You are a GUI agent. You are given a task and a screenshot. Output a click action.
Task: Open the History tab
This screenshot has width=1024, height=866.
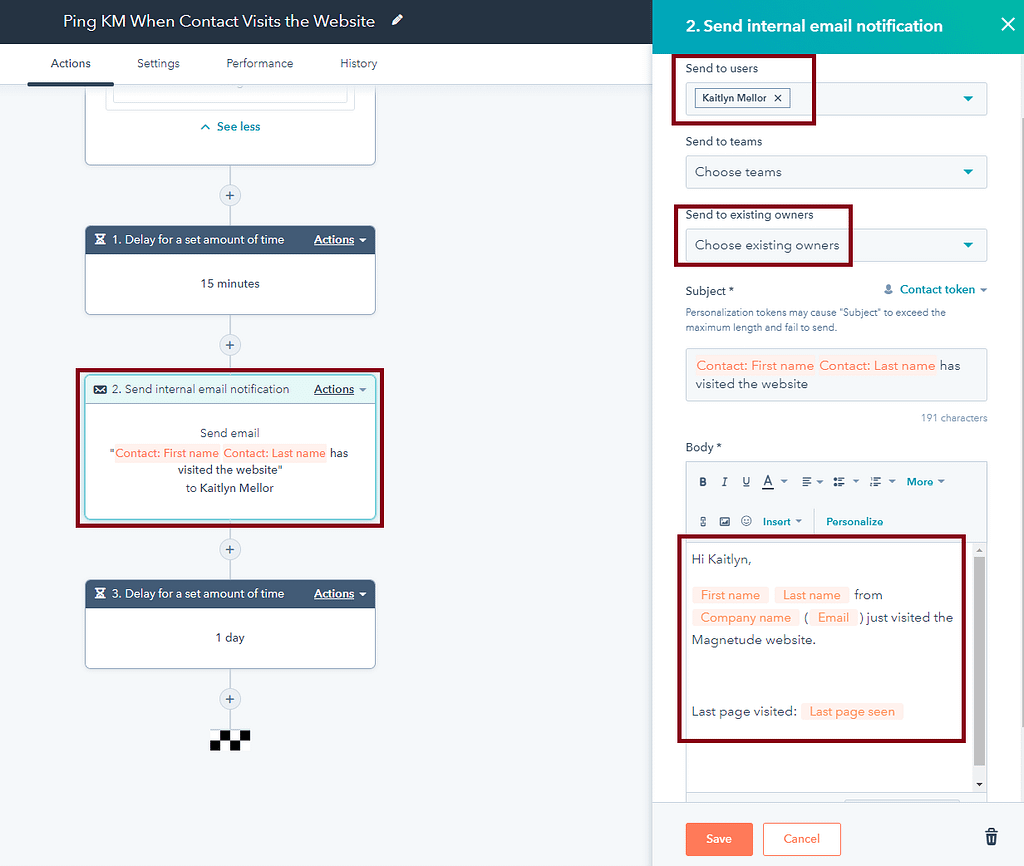(358, 63)
